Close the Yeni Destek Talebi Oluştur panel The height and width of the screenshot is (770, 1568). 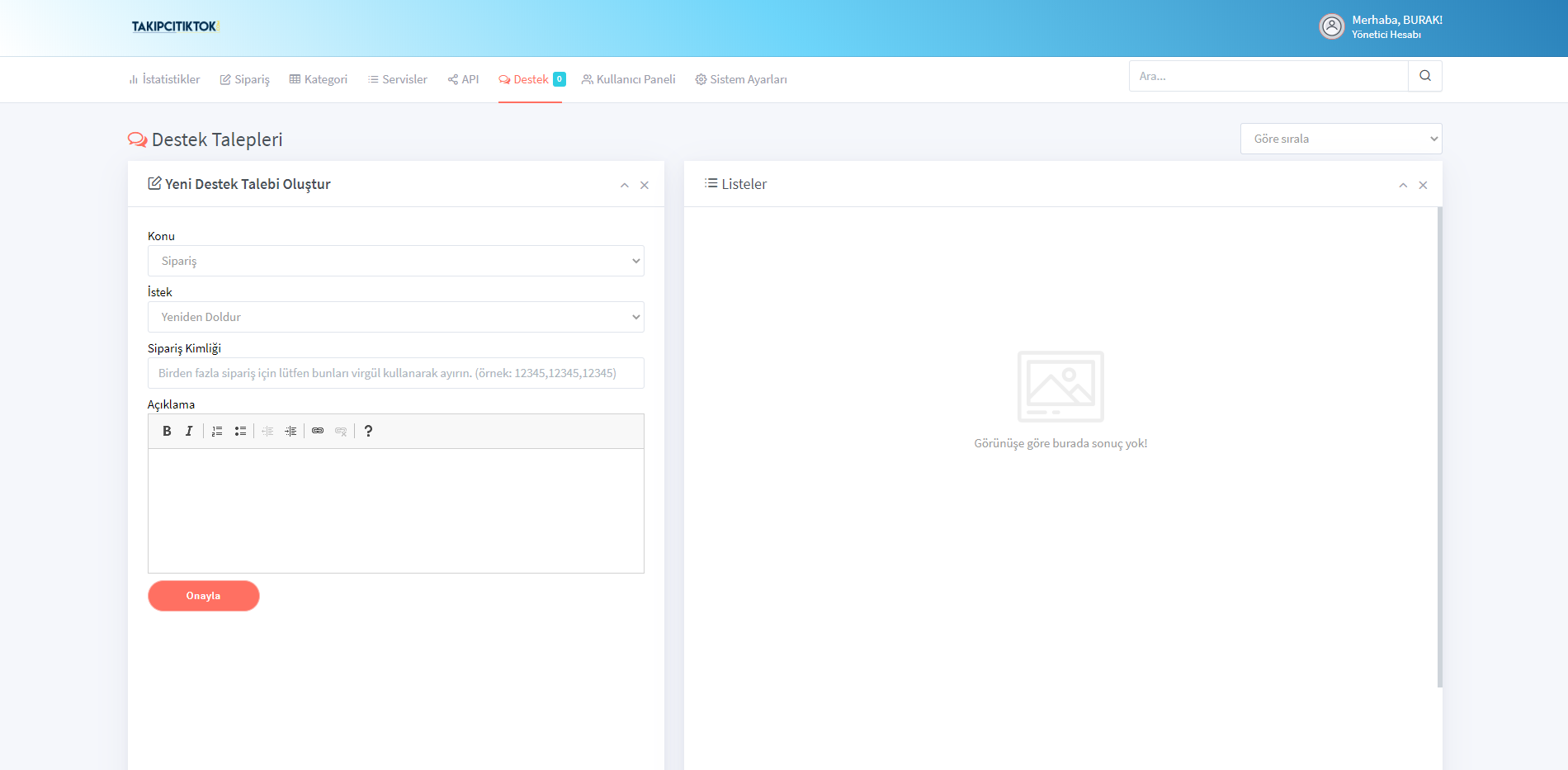tap(645, 185)
